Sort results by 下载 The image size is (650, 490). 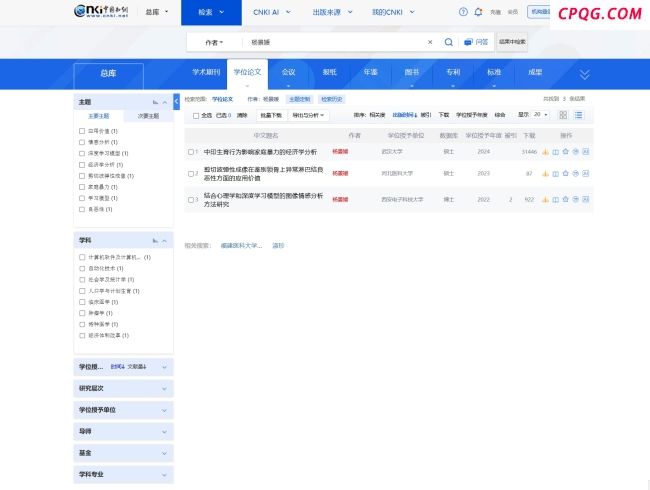tap(444, 115)
